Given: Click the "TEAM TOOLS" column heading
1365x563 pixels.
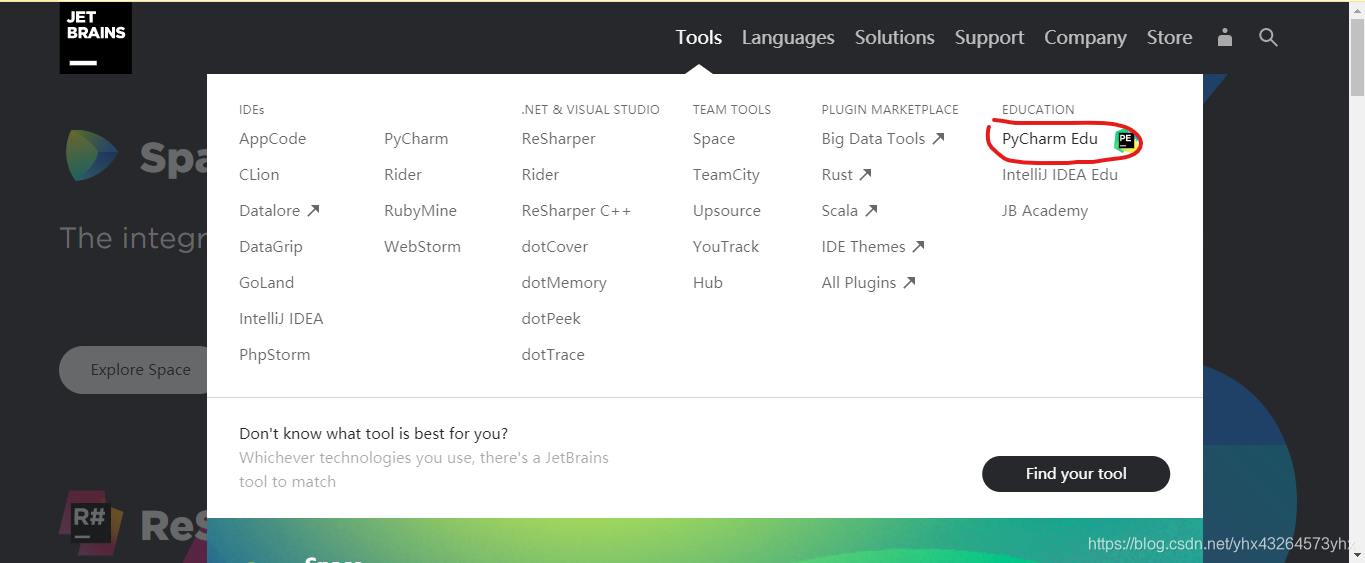Looking at the screenshot, I should [732, 110].
